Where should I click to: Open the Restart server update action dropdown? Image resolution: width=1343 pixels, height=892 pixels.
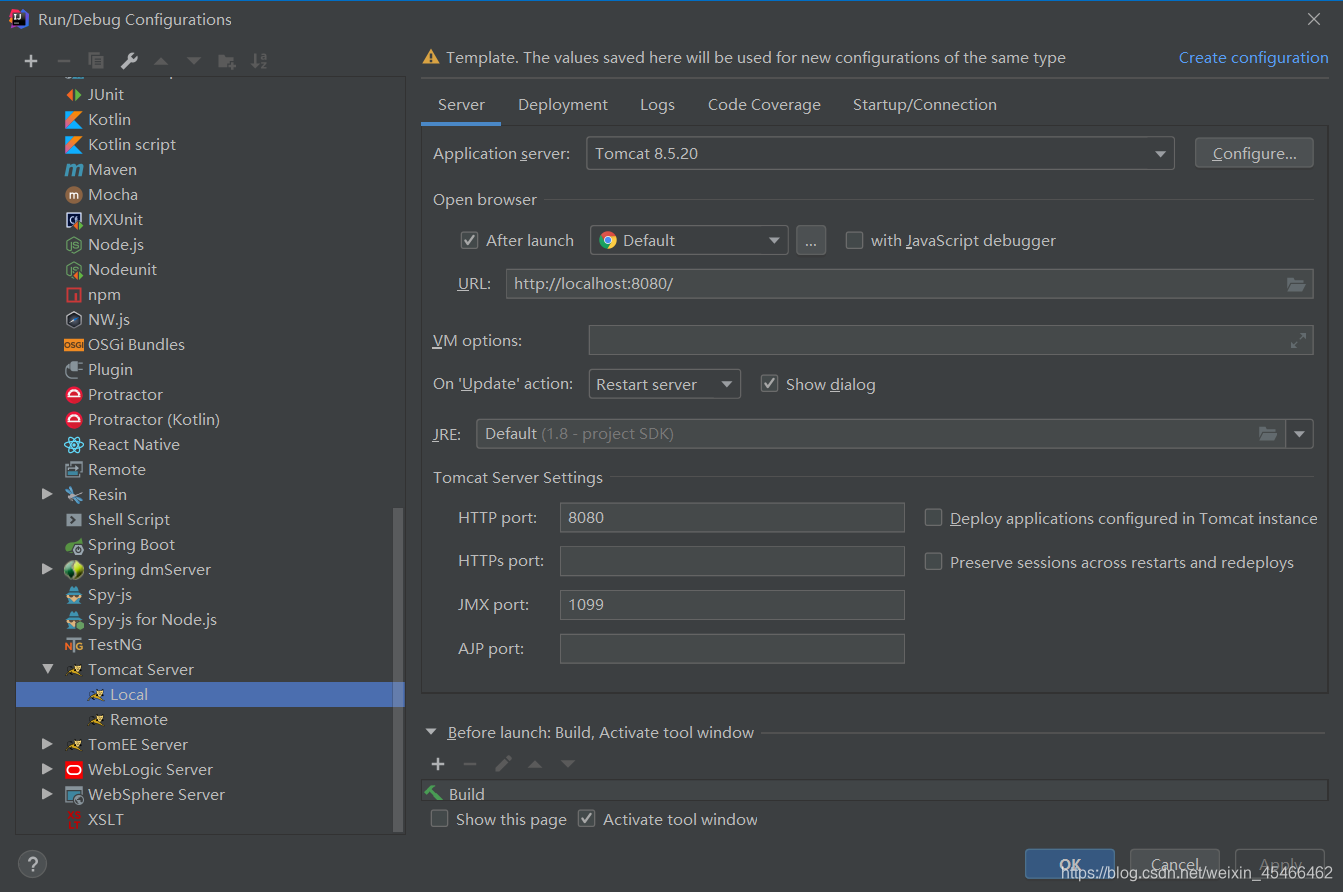665,384
